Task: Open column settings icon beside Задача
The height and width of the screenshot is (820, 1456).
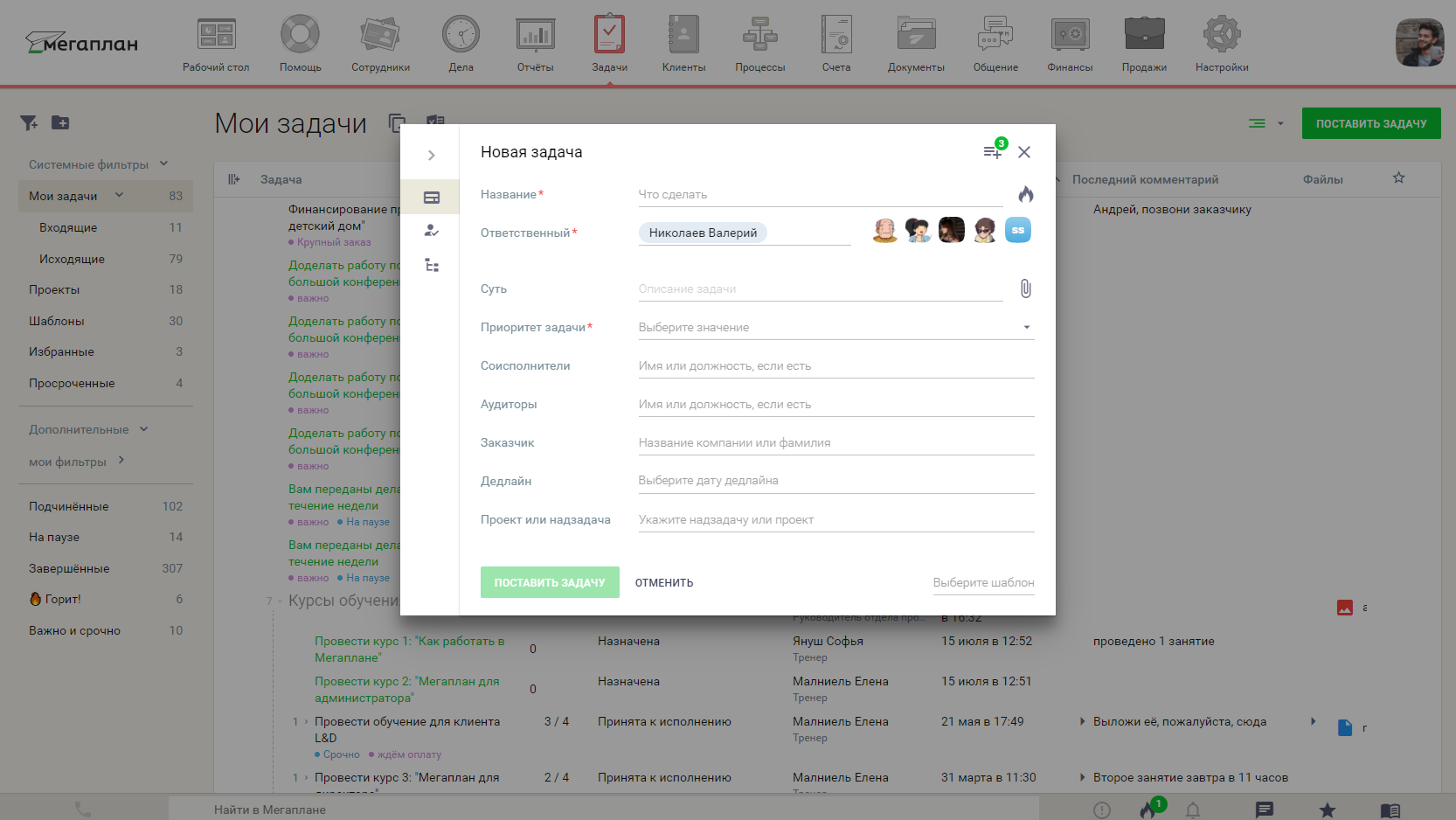Action: (x=233, y=179)
